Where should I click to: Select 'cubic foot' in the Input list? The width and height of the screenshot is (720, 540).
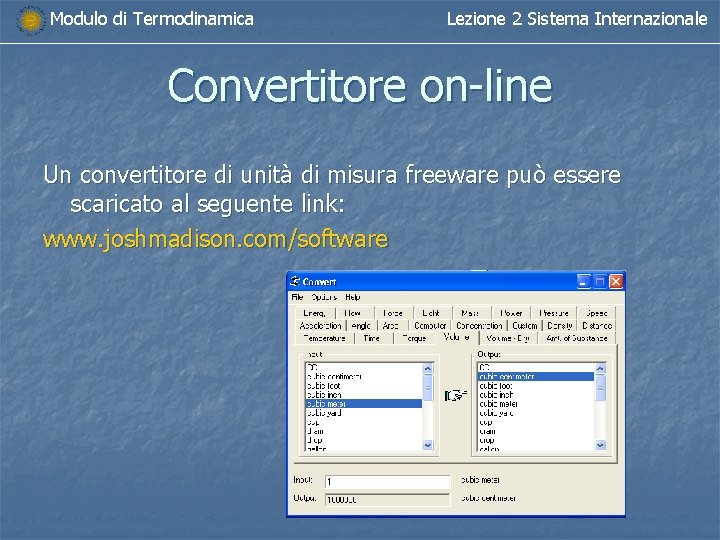364,386
